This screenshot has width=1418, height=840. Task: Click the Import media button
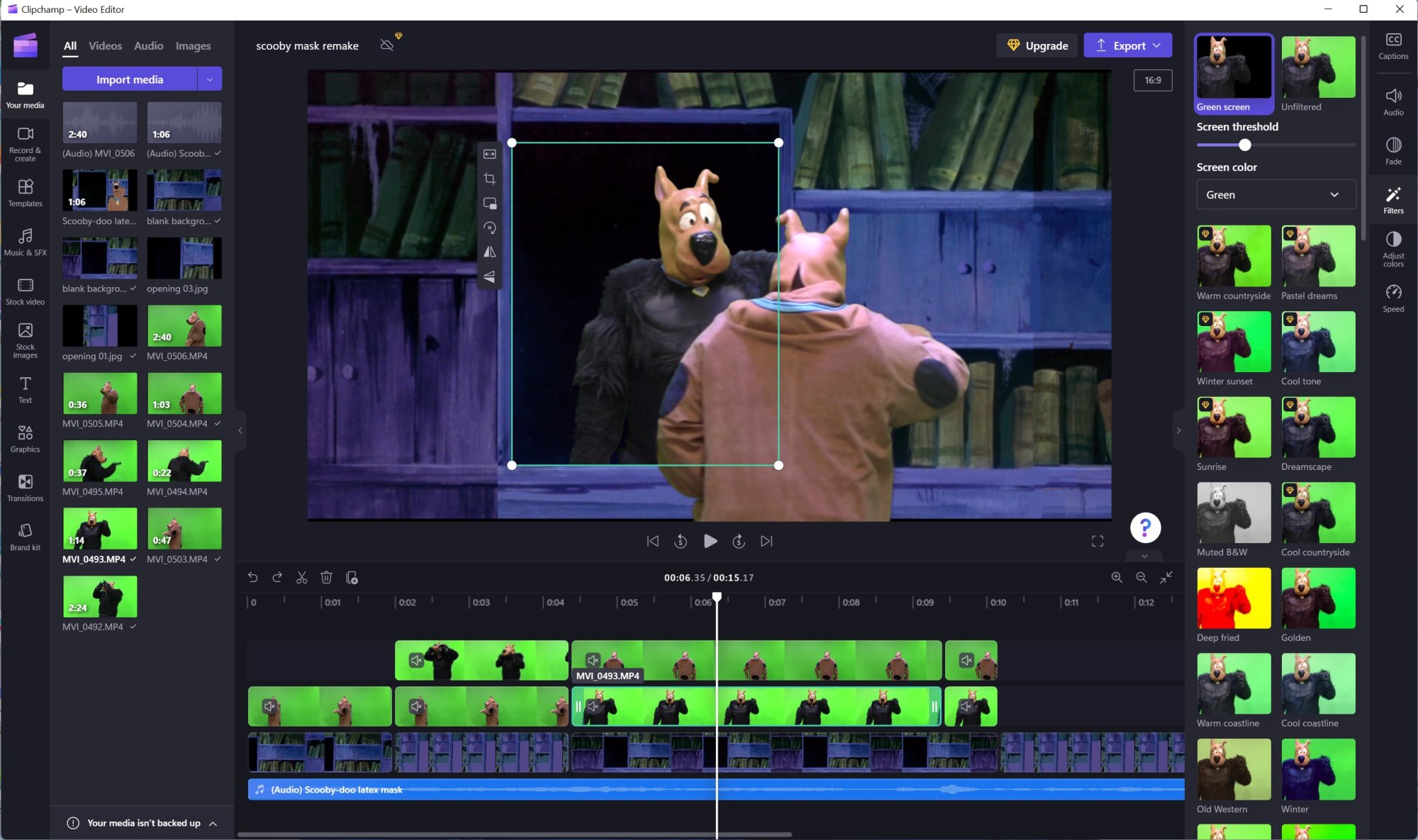[x=130, y=79]
